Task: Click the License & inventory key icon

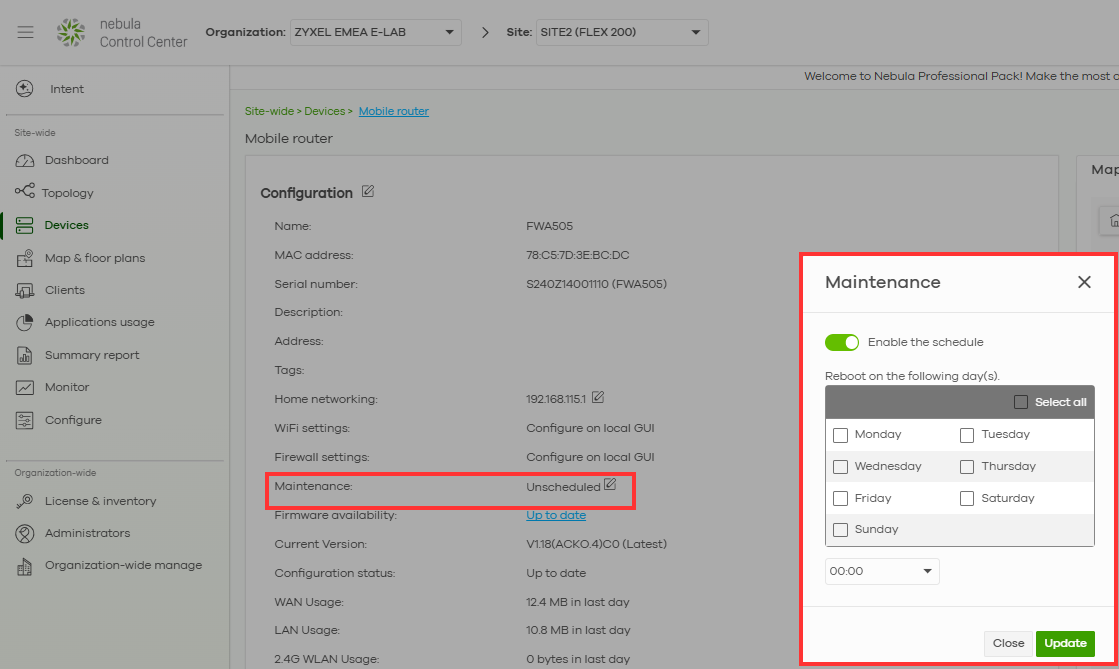Action: pyautogui.click(x=24, y=501)
